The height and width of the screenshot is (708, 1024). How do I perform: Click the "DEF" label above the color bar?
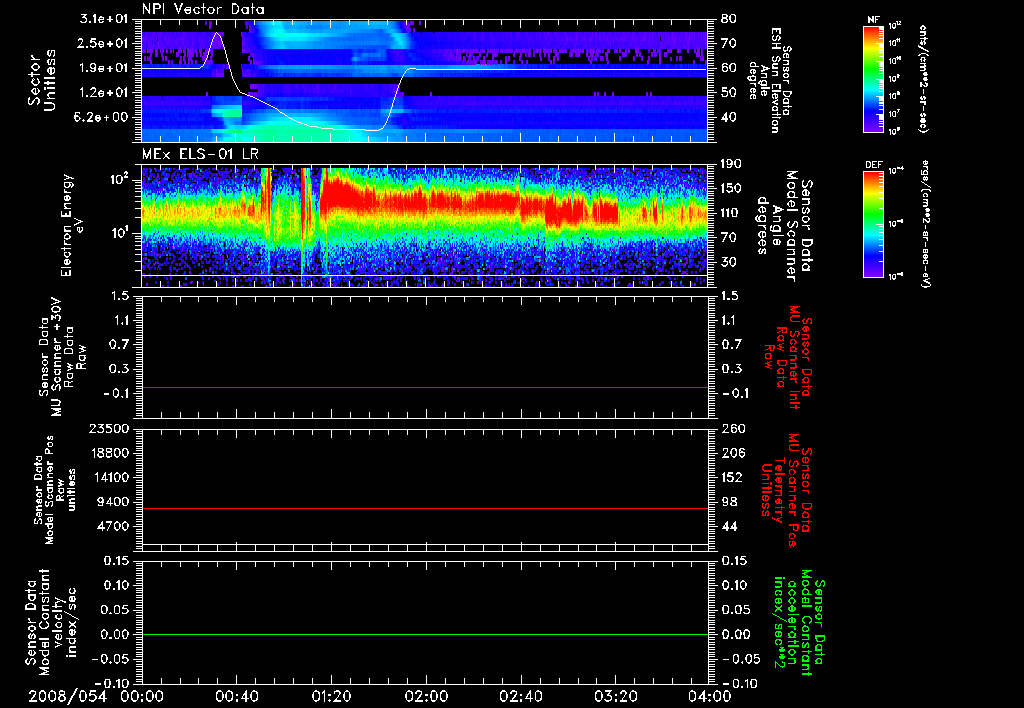[874, 165]
